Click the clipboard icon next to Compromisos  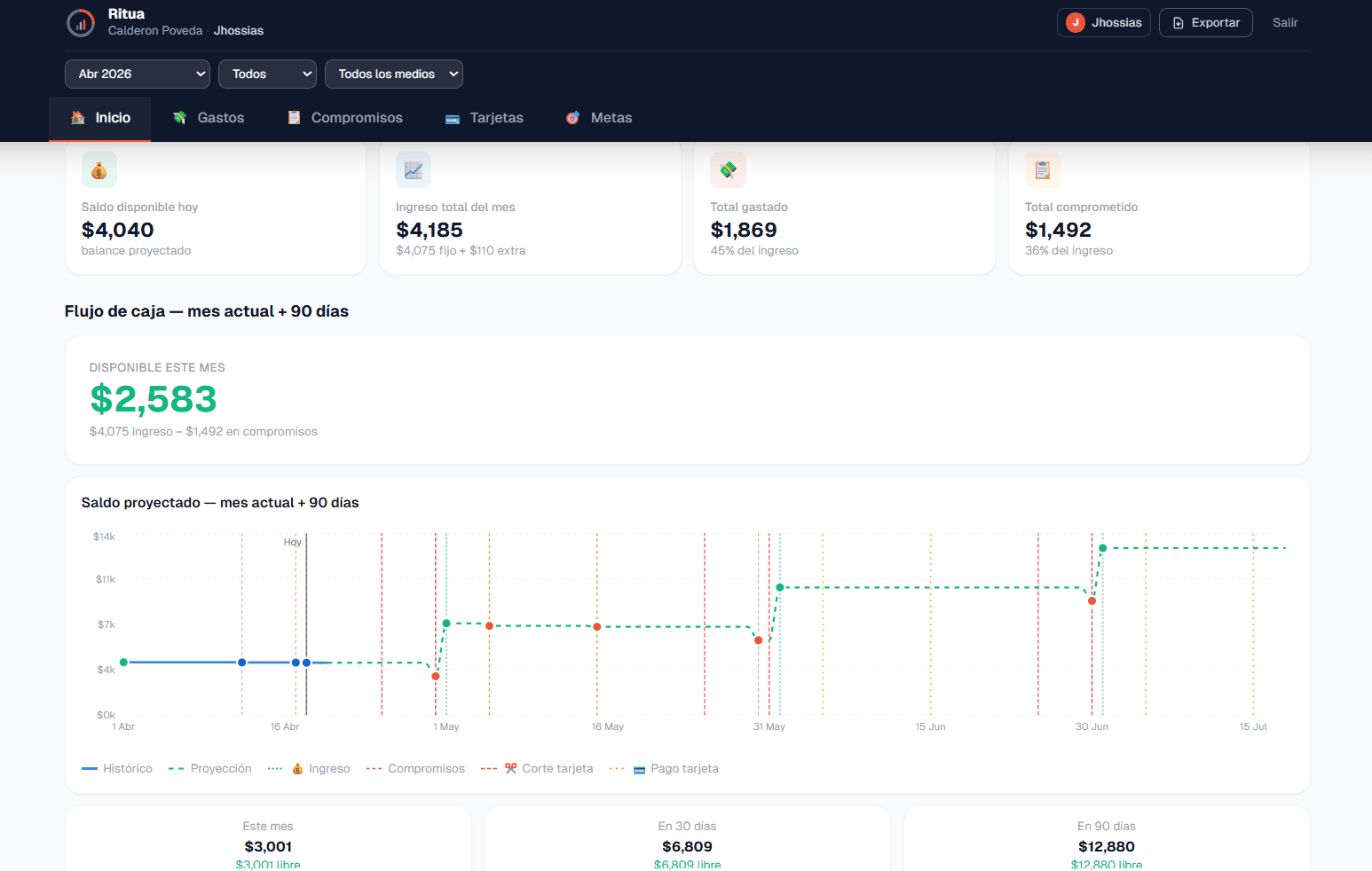point(293,116)
